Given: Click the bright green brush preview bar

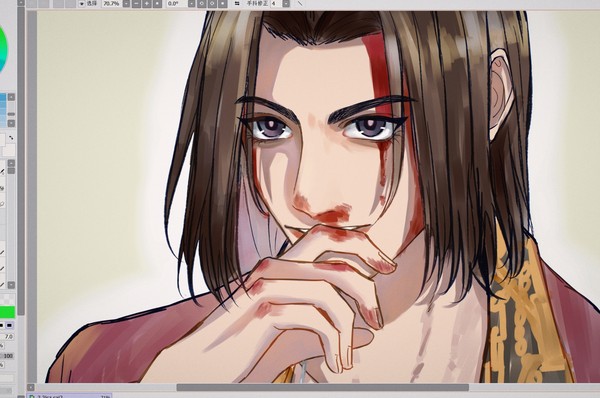Looking at the screenshot, I should point(7,312).
